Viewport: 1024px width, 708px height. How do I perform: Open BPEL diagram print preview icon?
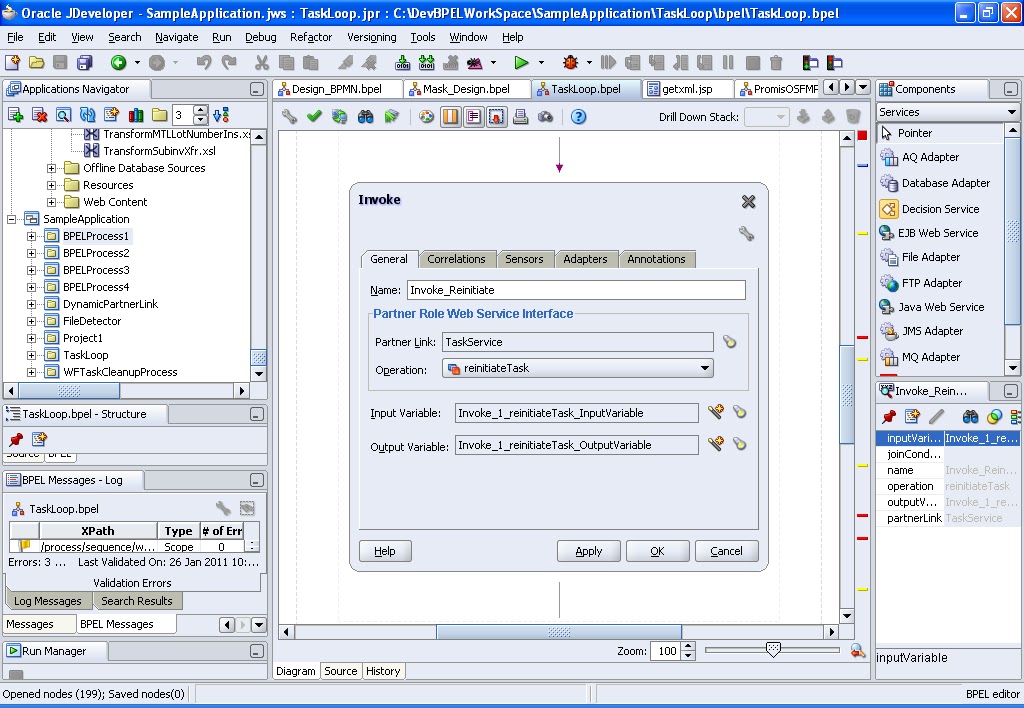click(x=521, y=115)
